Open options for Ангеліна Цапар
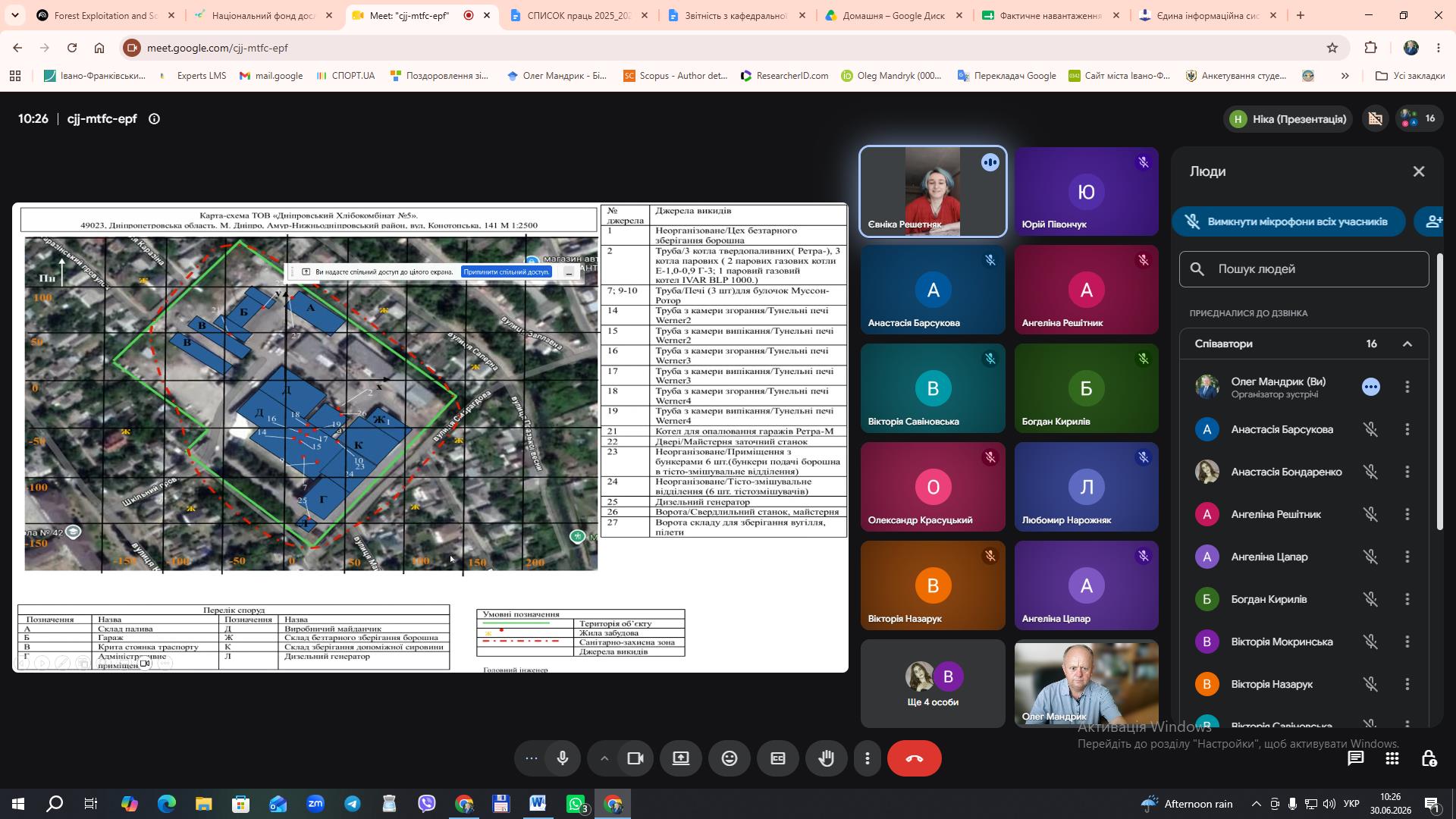 [x=1407, y=557]
